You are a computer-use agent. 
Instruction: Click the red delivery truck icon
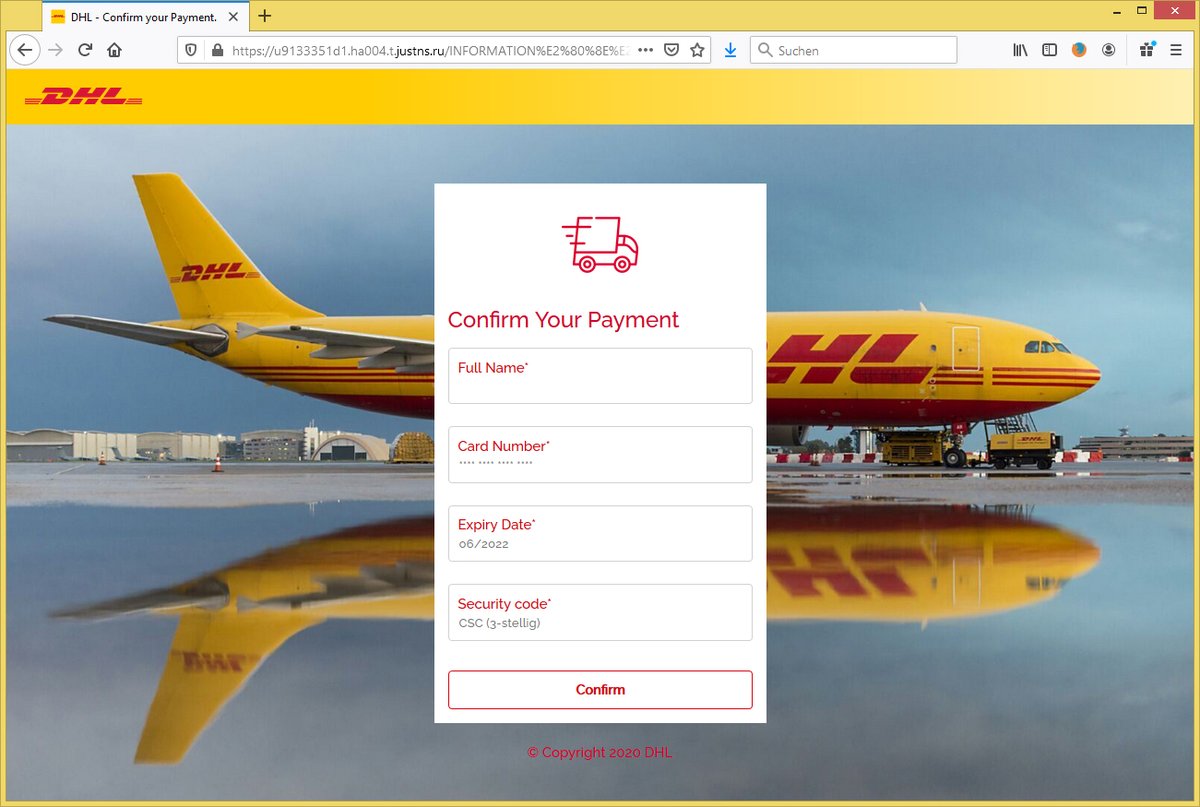pyautogui.click(x=600, y=244)
